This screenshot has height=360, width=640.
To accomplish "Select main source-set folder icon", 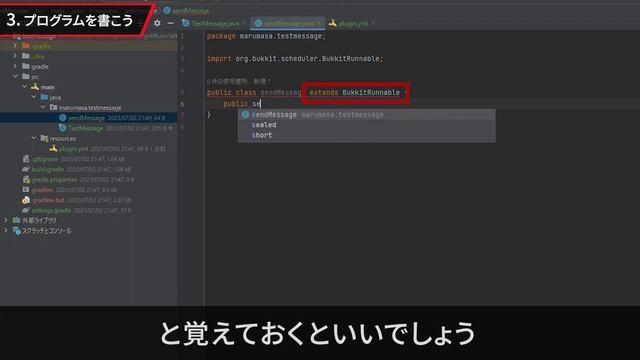I will (35, 87).
